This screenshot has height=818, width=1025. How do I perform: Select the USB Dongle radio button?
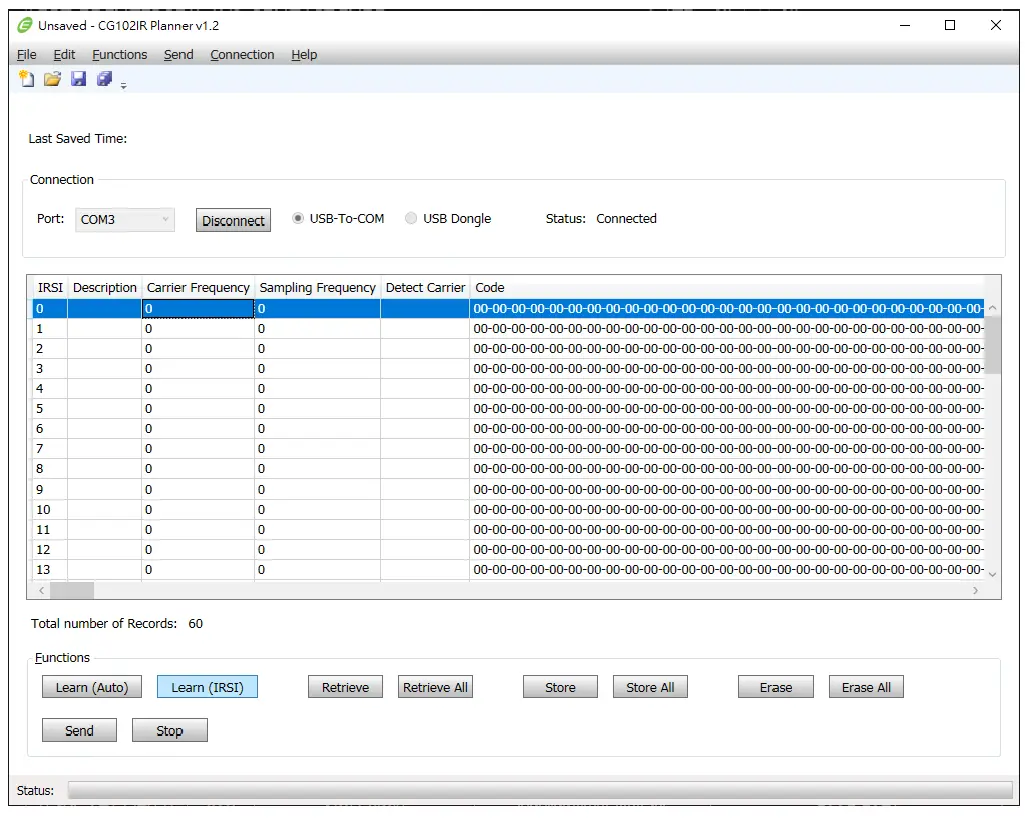pos(411,219)
